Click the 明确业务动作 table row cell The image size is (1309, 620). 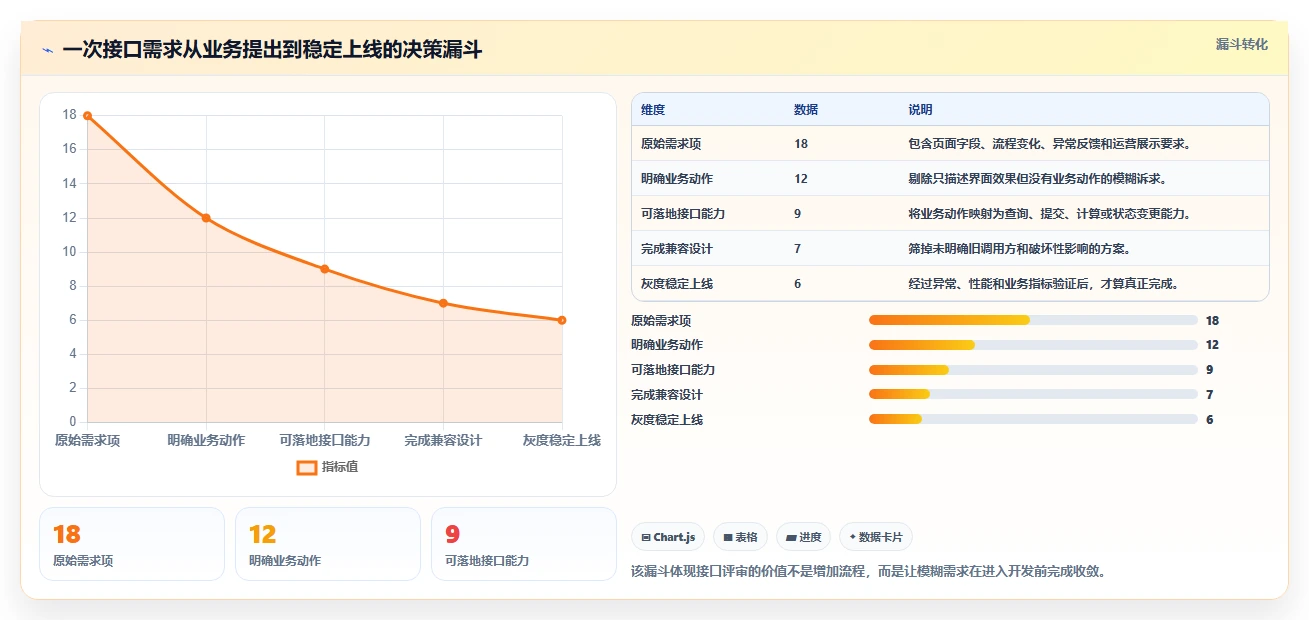[x=677, y=179]
